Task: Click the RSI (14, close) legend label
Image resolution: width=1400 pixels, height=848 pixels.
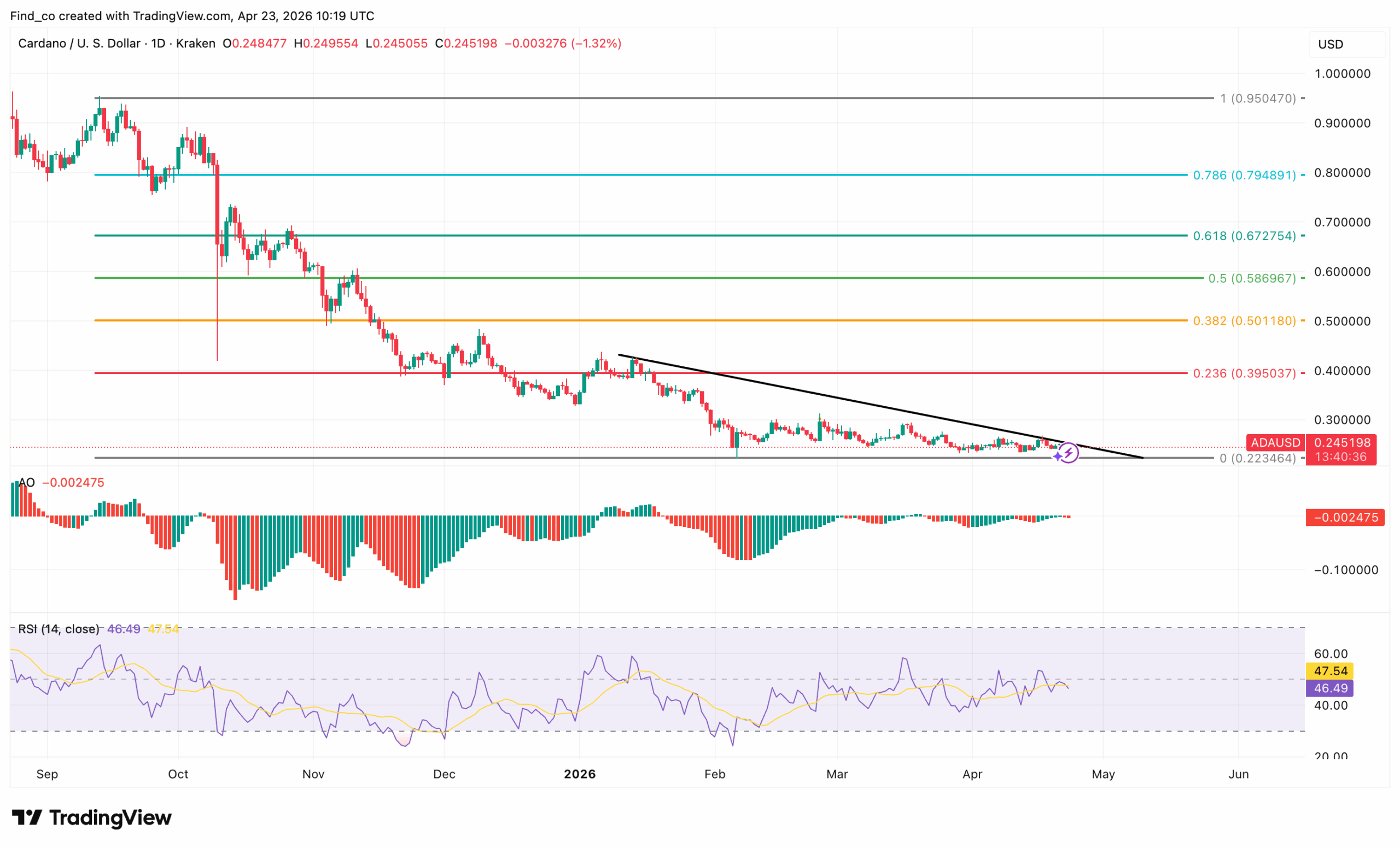Action: [x=59, y=629]
